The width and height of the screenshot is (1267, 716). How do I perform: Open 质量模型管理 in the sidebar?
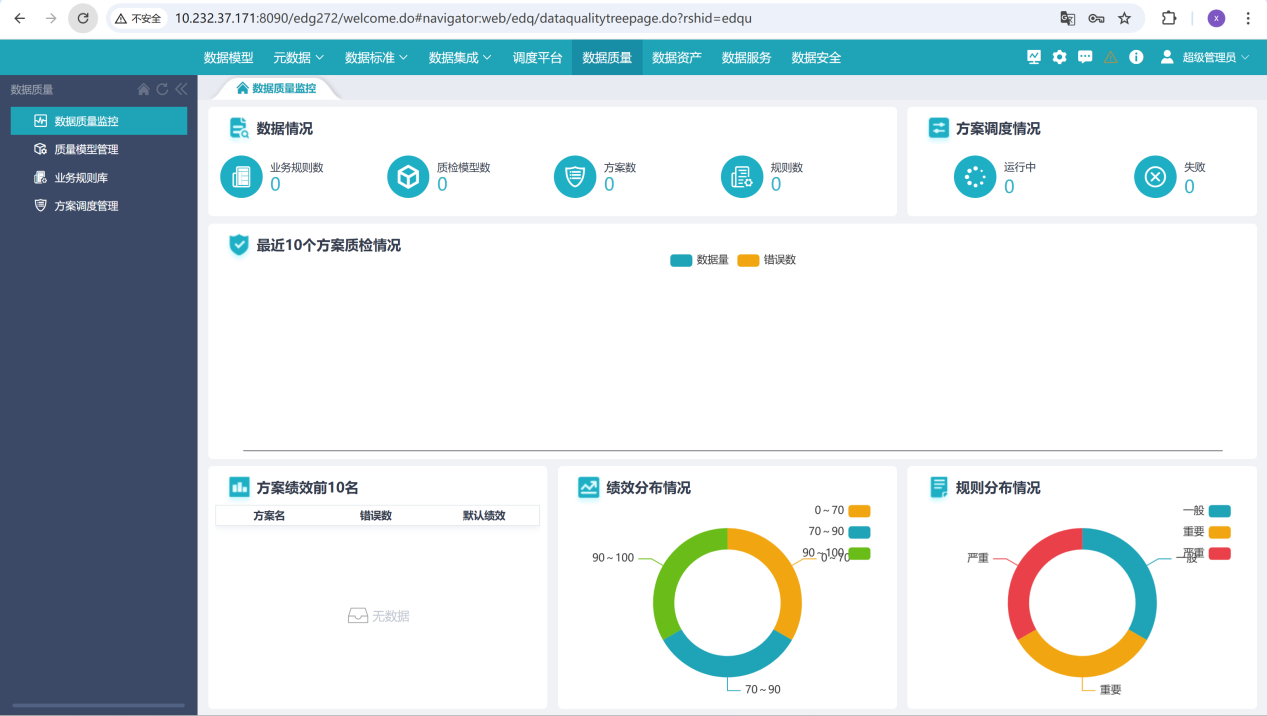(86, 149)
